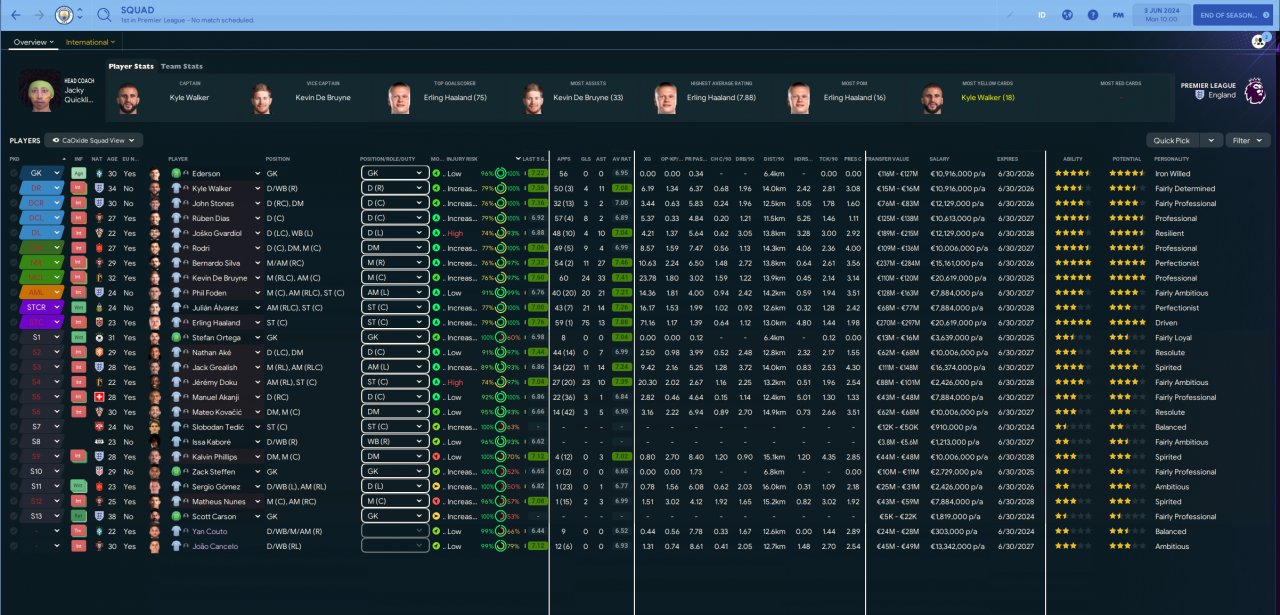
Task: Click the Quick Pick button
Action: (x=1172, y=141)
